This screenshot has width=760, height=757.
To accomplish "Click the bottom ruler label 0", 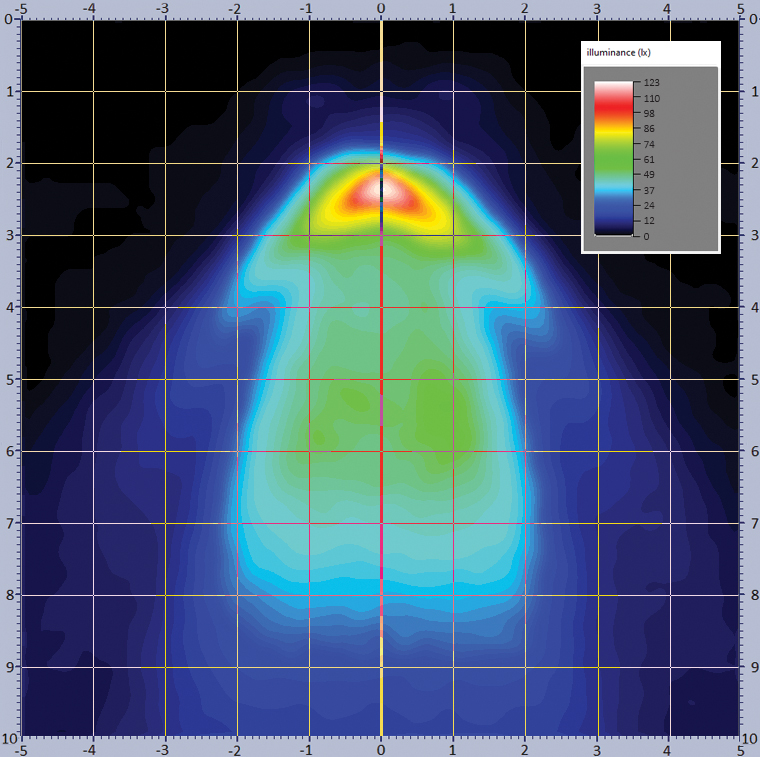I will [x=381, y=748].
